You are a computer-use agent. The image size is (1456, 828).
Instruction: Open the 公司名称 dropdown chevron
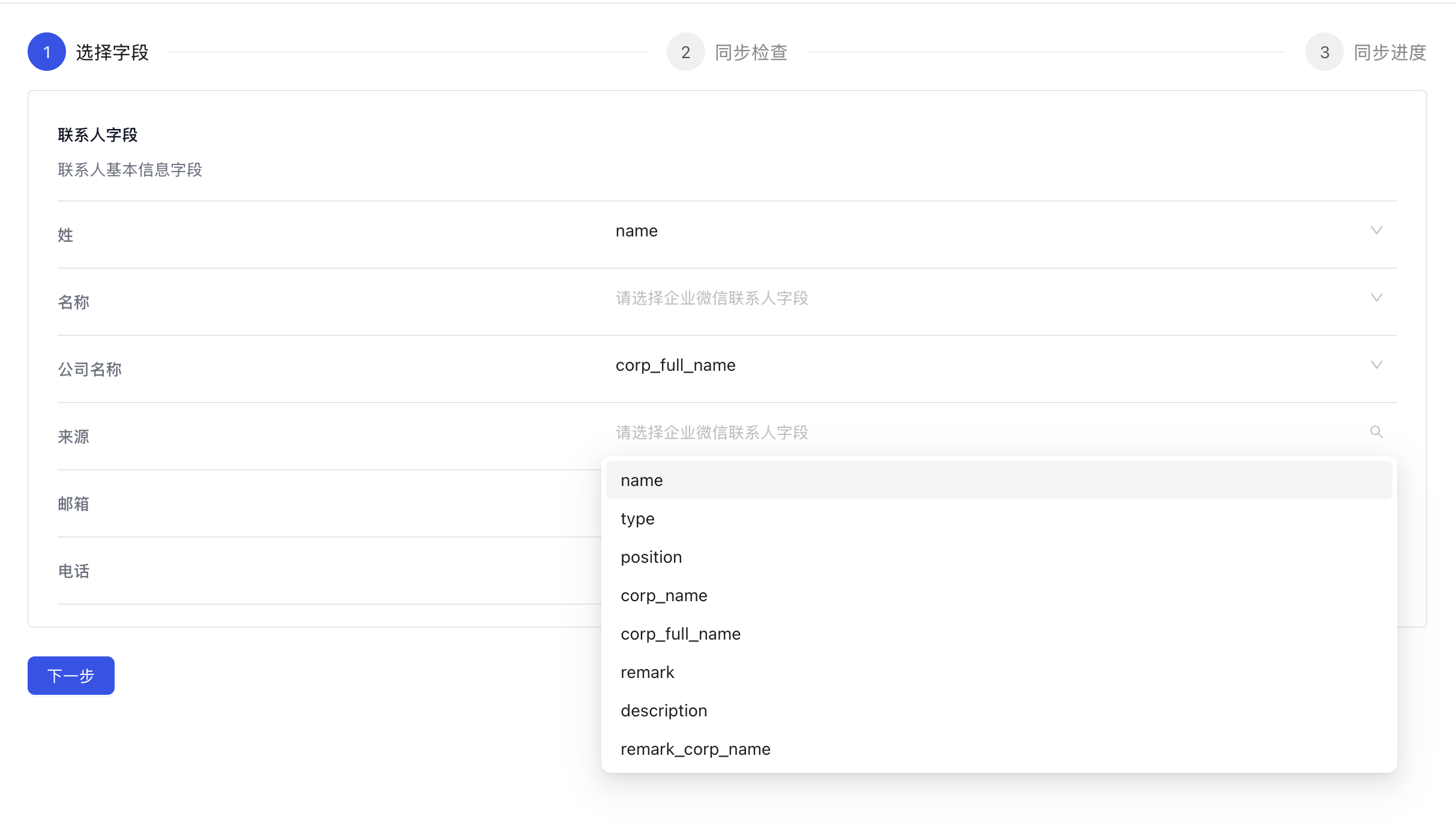(x=1376, y=364)
